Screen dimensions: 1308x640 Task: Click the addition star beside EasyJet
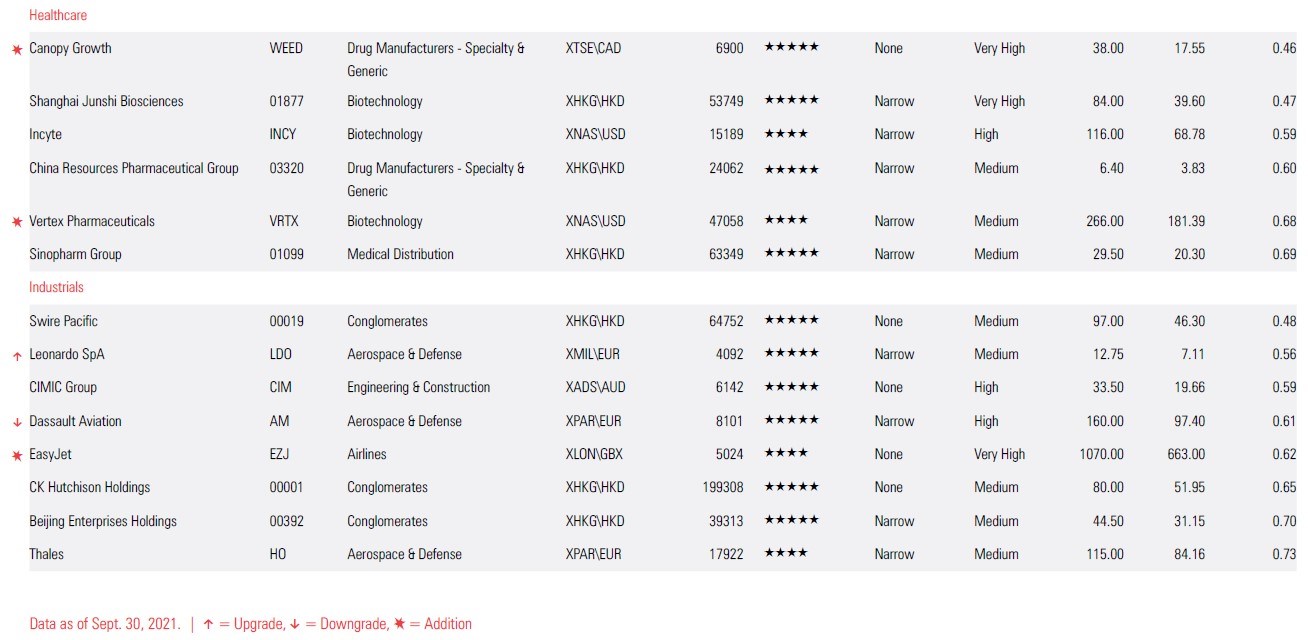(x=17, y=455)
